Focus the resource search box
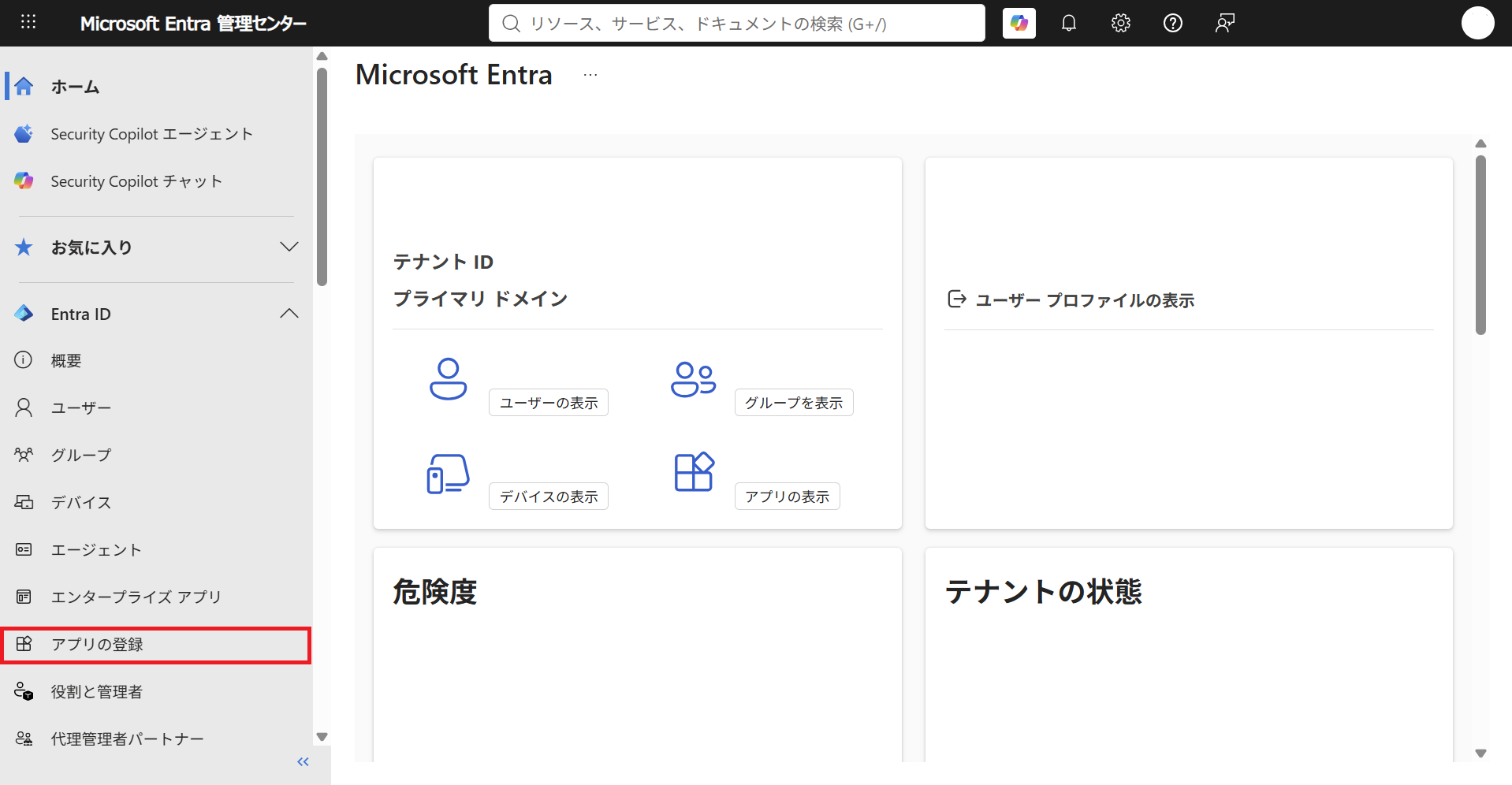The width and height of the screenshot is (1512, 785). pos(737,23)
